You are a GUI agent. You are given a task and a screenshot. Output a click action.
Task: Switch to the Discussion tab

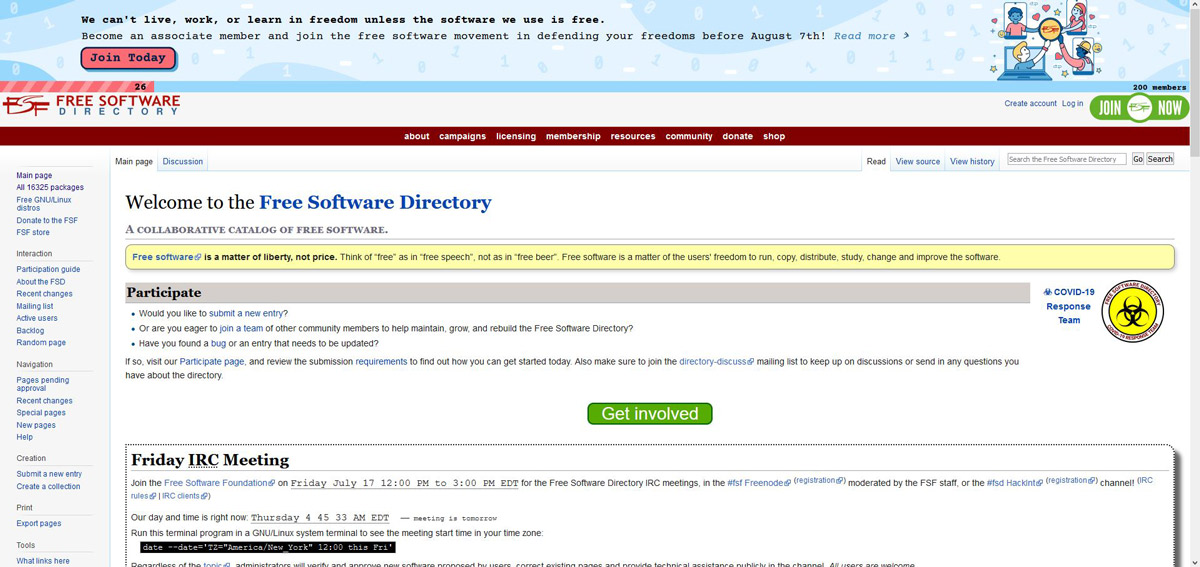(x=183, y=161)
